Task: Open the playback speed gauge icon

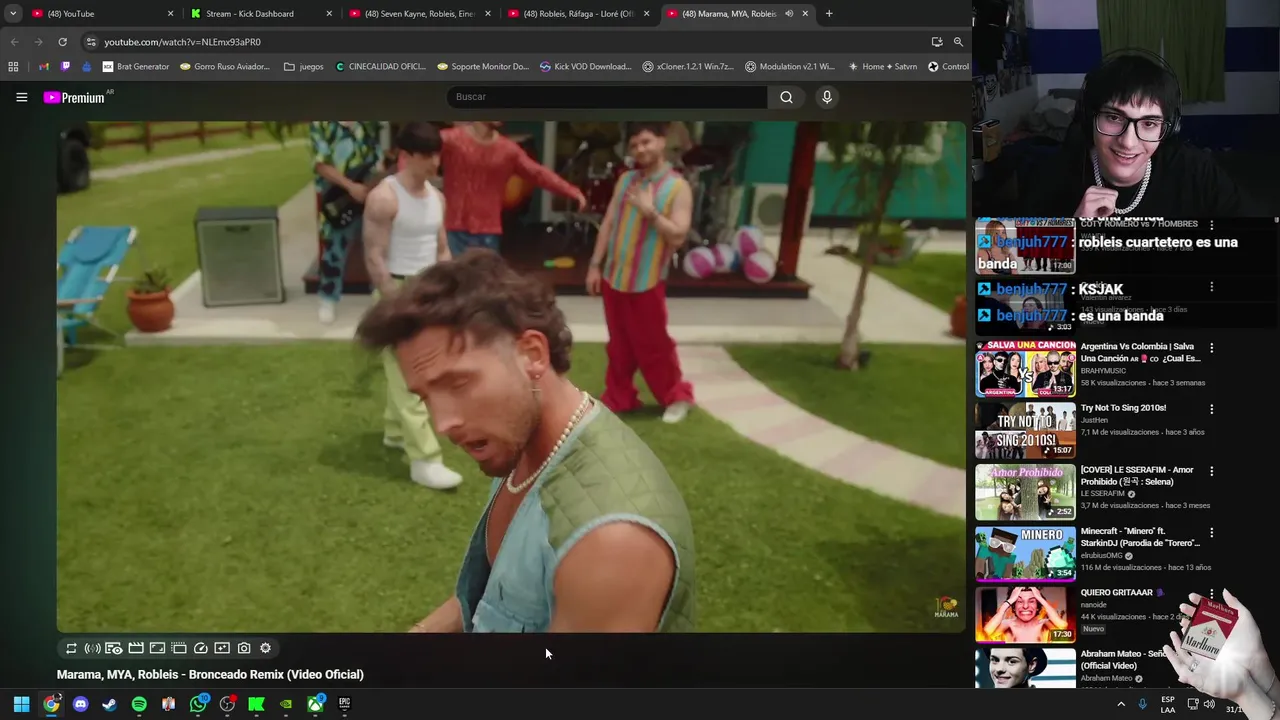Action: click(200, 648)
